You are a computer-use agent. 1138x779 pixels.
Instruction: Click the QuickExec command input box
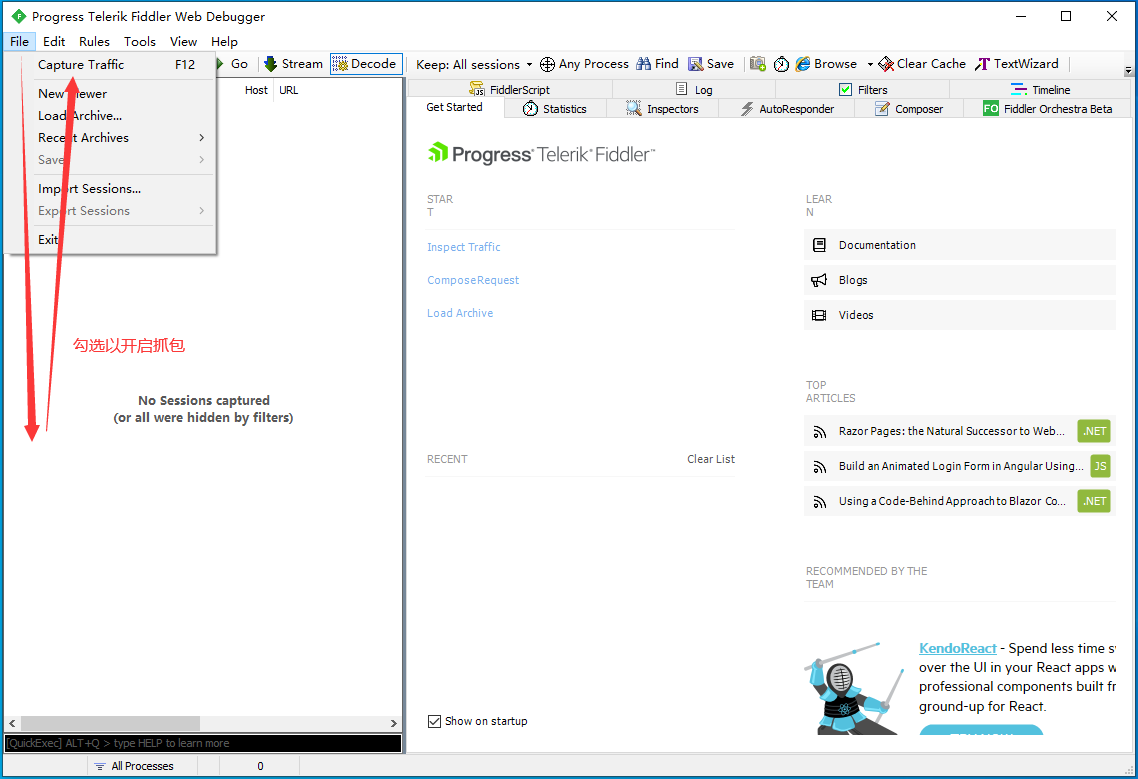tap(203, 743)
